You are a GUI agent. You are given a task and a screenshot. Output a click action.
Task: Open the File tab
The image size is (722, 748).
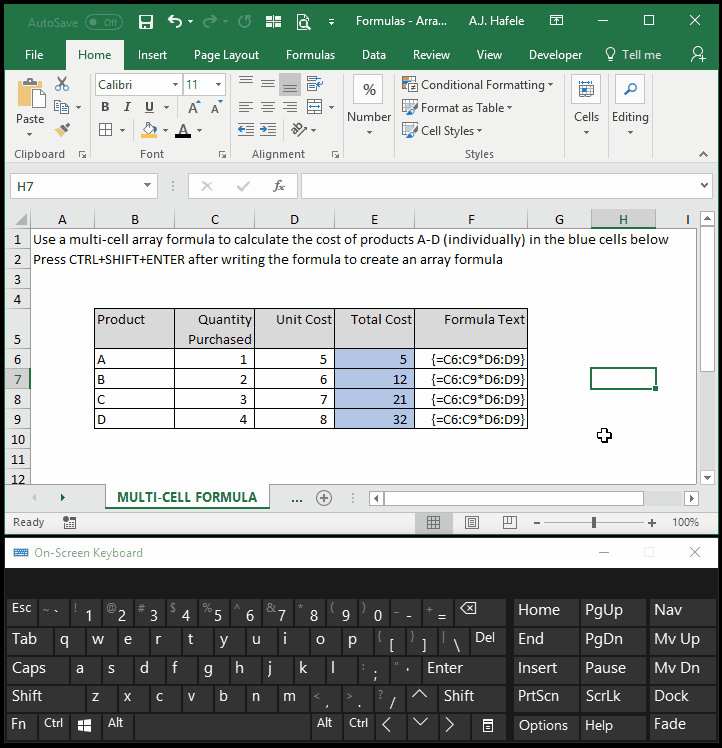(34, 55)
